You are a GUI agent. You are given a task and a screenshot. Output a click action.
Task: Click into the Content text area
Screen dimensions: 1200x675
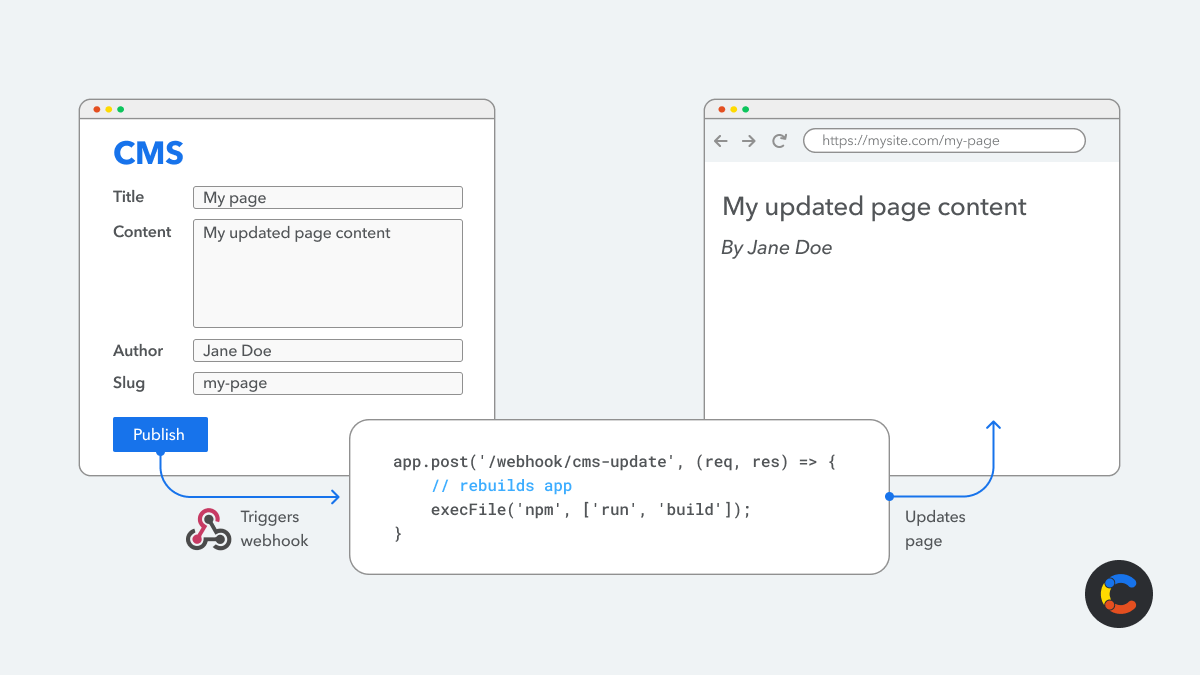[x=328, y=273]
